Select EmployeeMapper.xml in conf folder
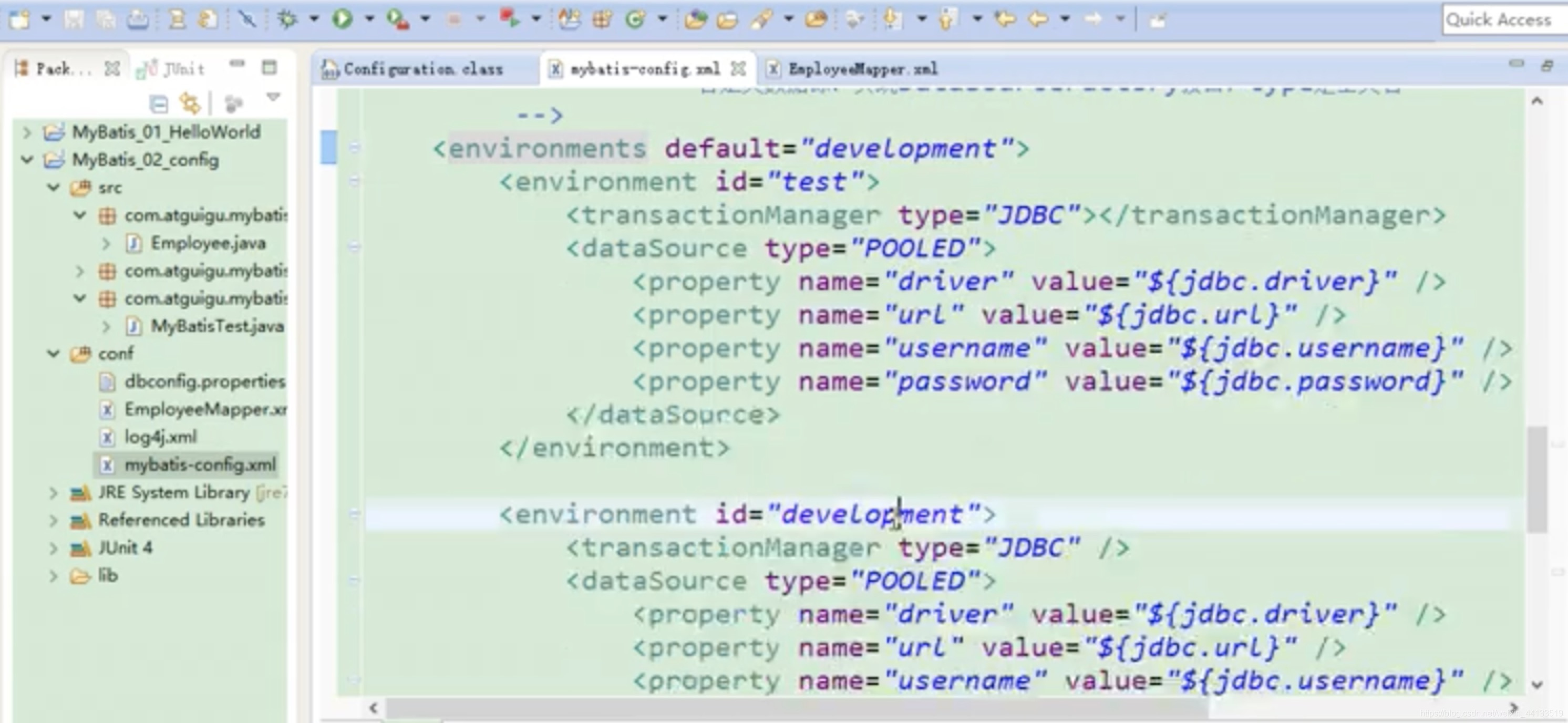 pyautogui.click(x=206, y=410)
